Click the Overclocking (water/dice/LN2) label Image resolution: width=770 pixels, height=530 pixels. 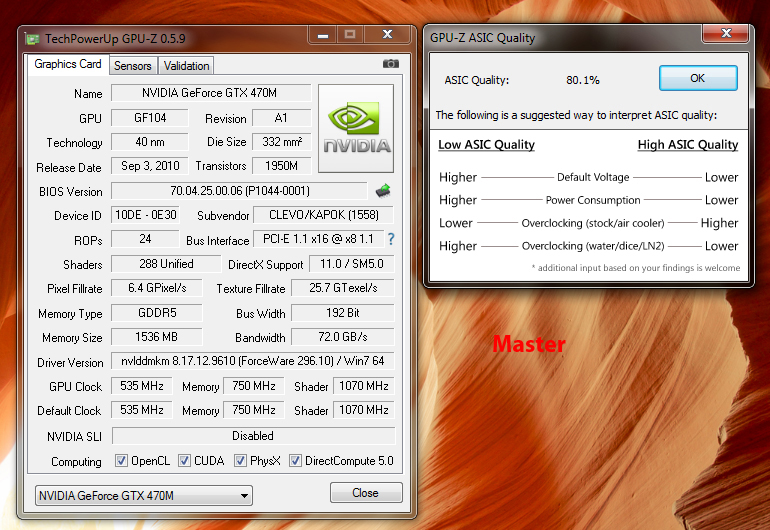tap(593, 246)
